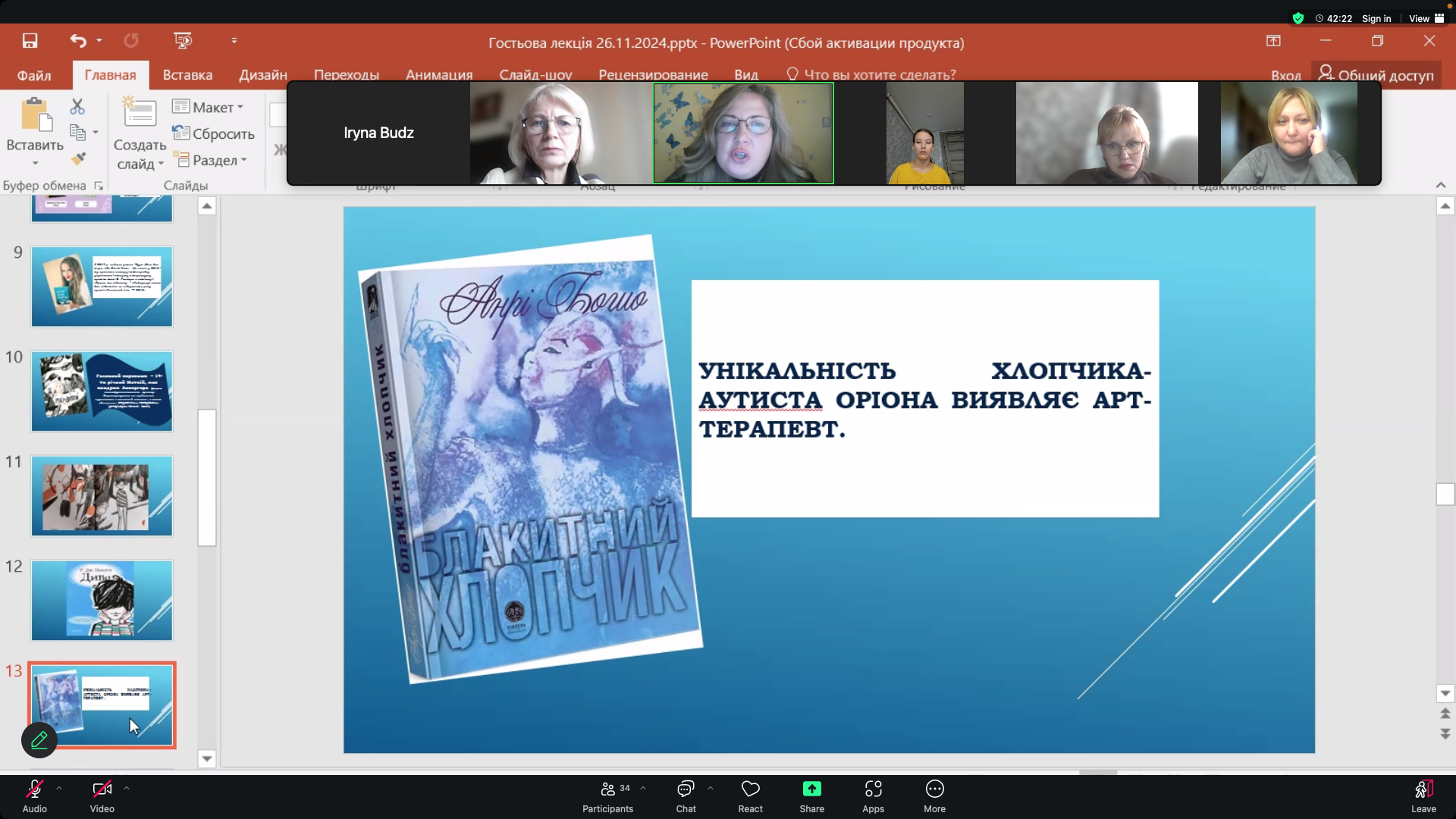Image resolution: width=1456 pixels, height=819 pixels.
Task: Go to previous slide double-arrow button
Action: pos(1445,714)
